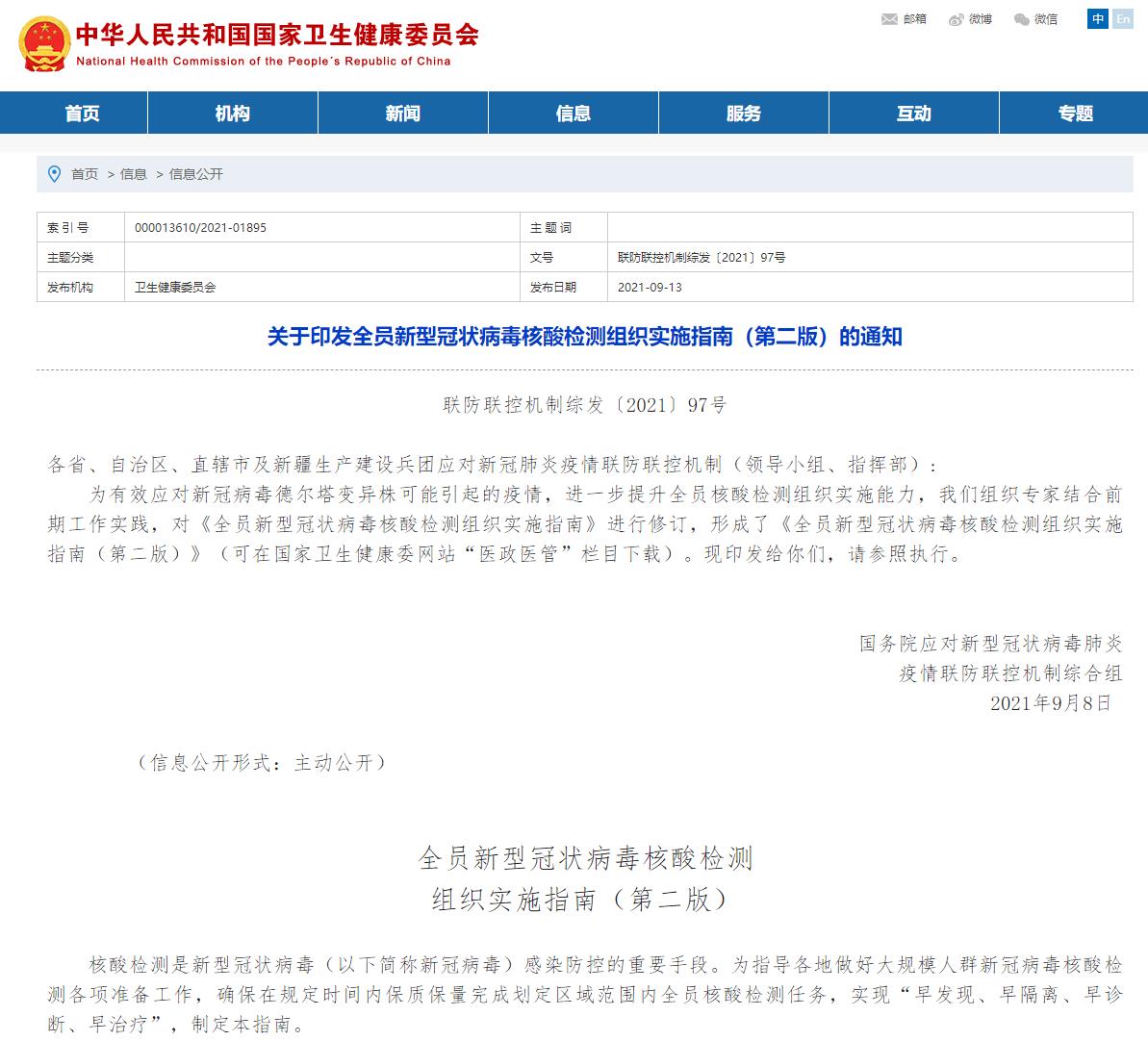
Task: Click 信息公开 breadcrumb link
Action: 196,174
